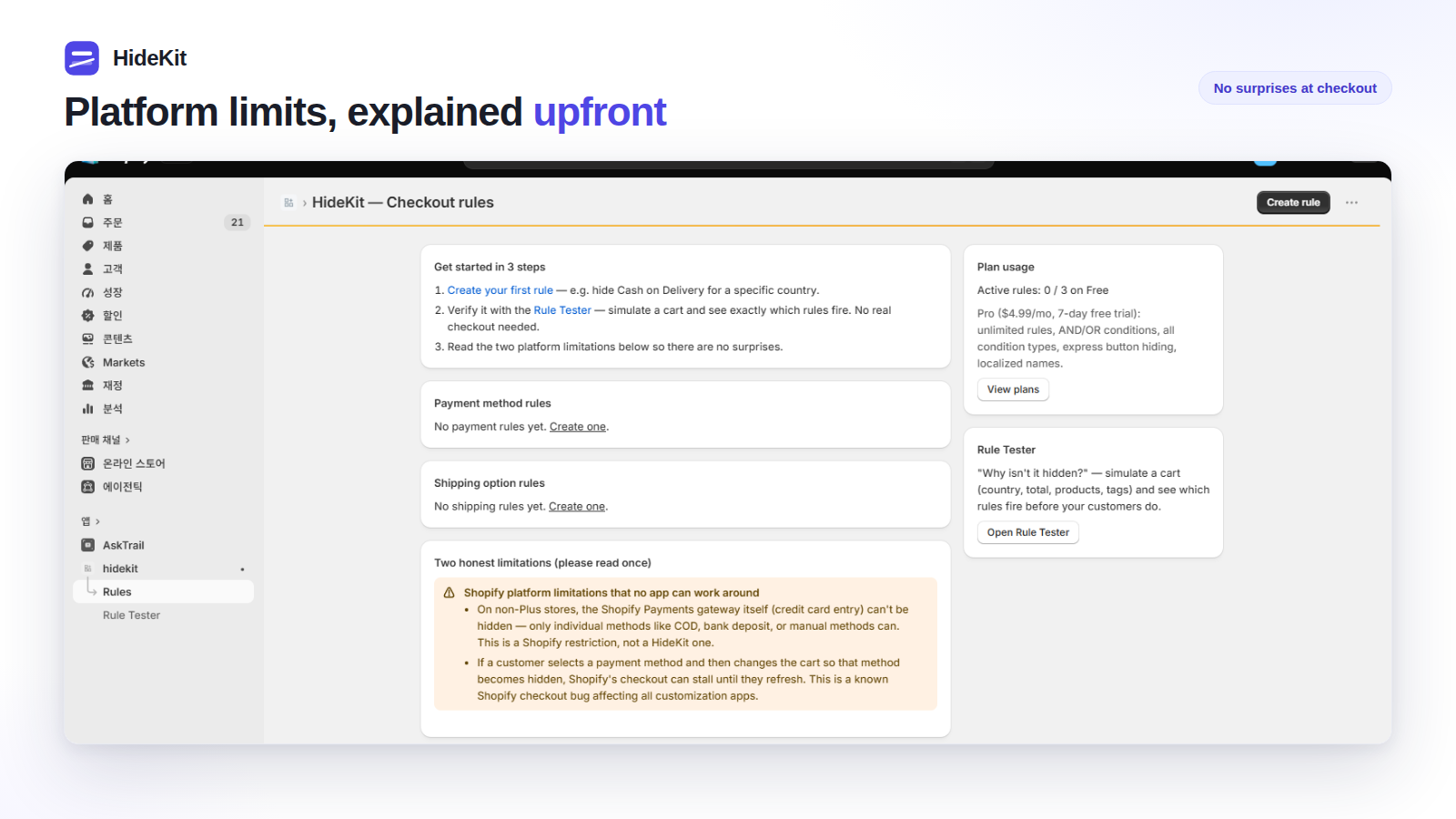Screen dimensions: 1456x819
Task: Click 'Get started in 3 steps' heading
Action: 490,268
